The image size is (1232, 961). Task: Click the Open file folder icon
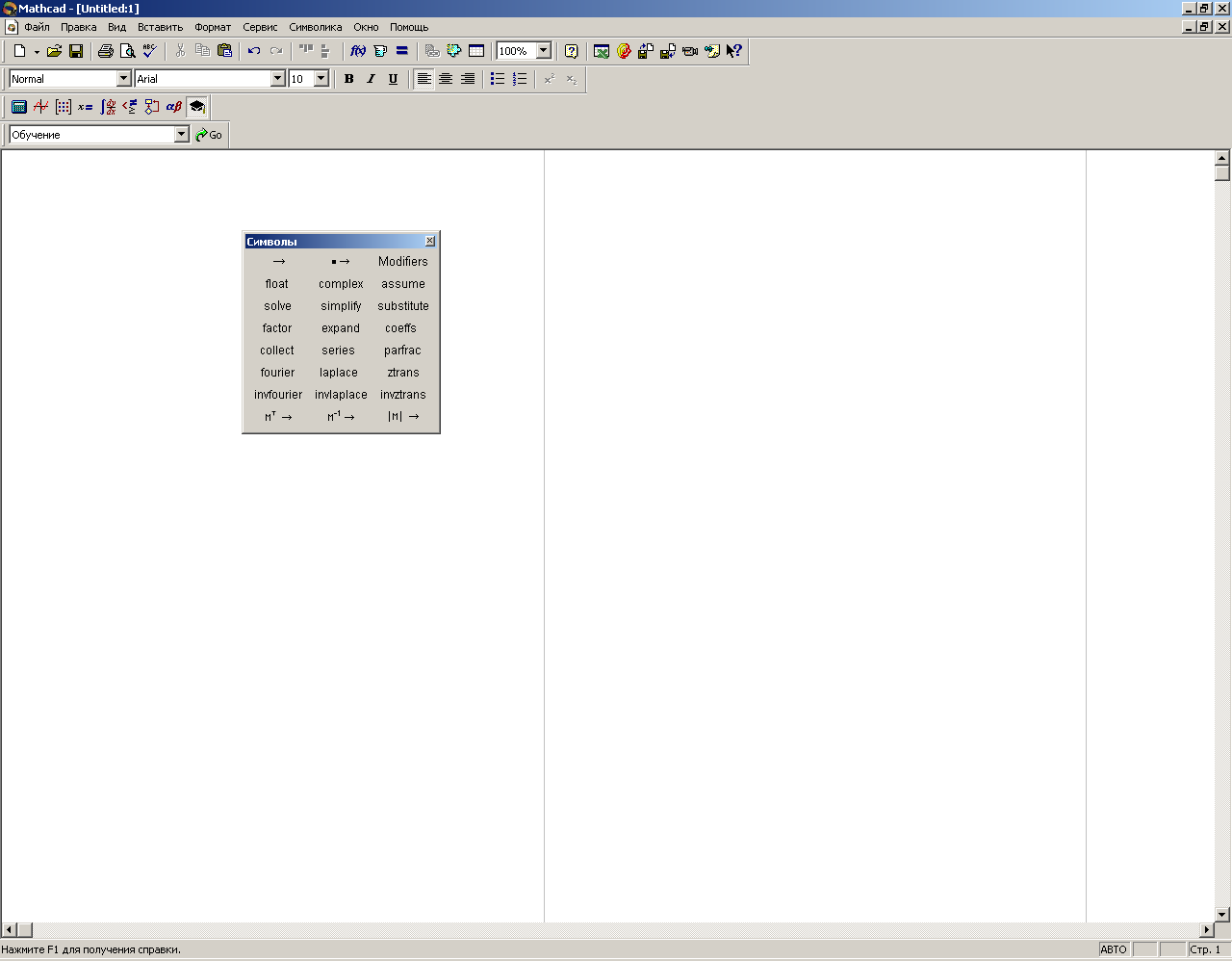(x=54, y=51)
